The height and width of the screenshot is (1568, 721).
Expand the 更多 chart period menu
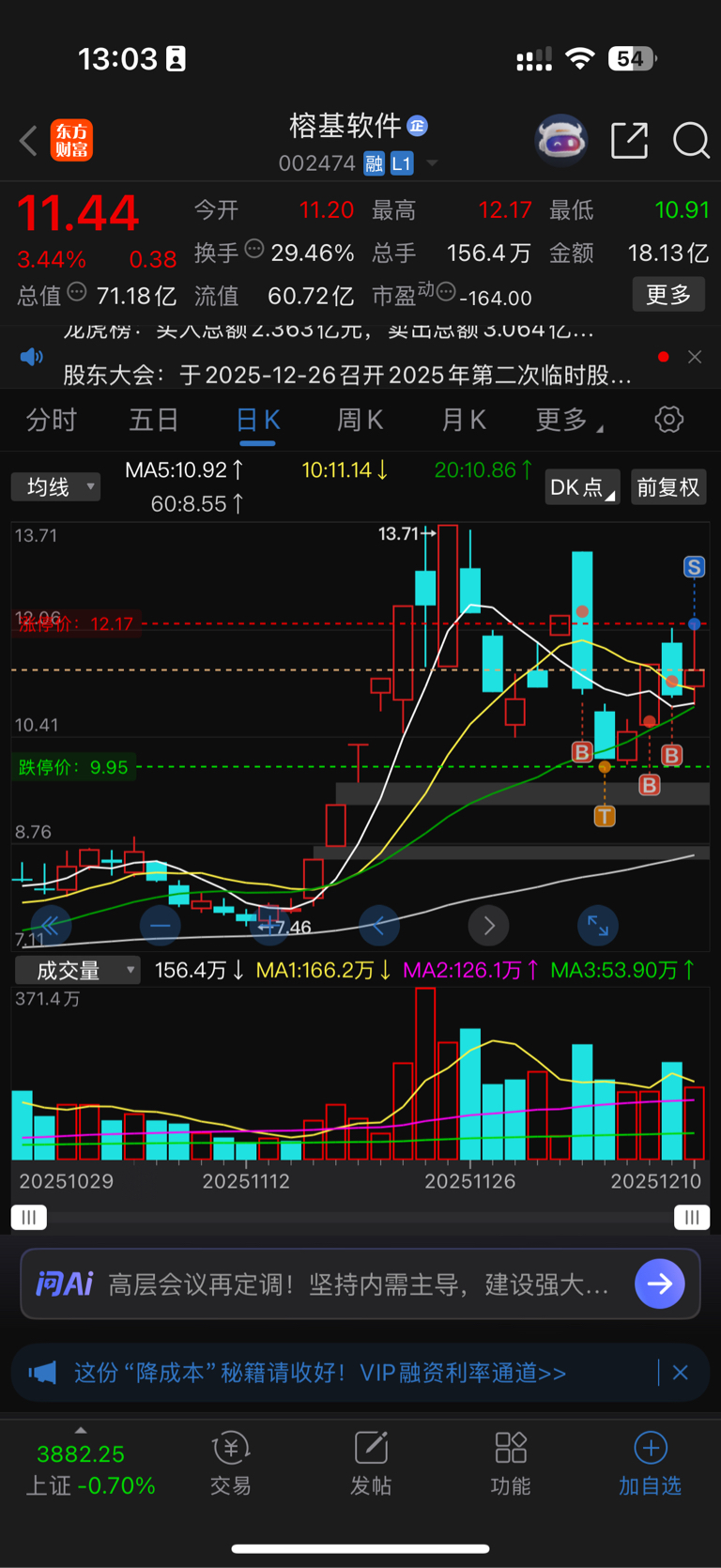(x=569, y=420)
